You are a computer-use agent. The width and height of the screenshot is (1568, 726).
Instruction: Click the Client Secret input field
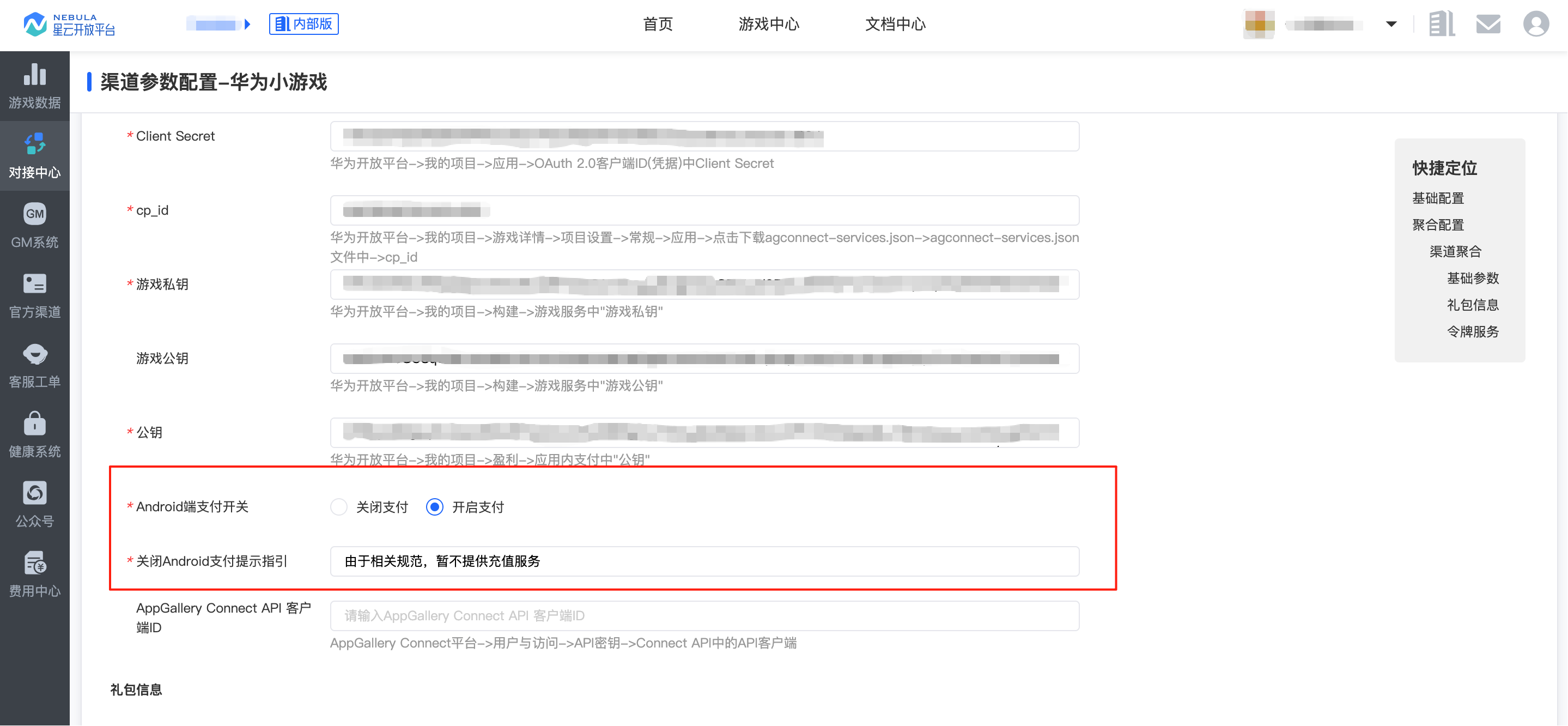pos(704,136)
